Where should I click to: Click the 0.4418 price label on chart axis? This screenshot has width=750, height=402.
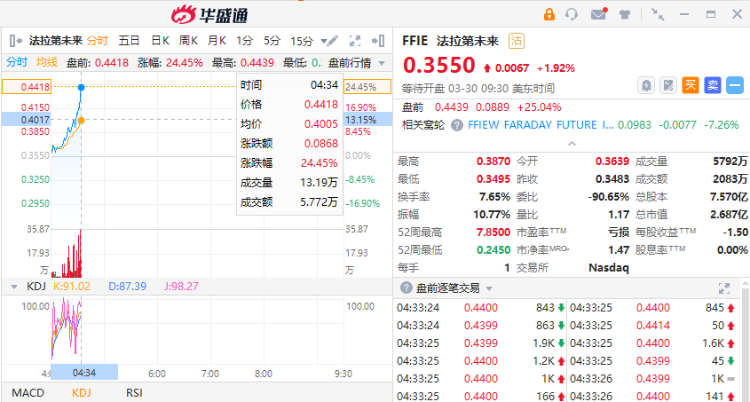pyautogui.click(x=27, y=87)
